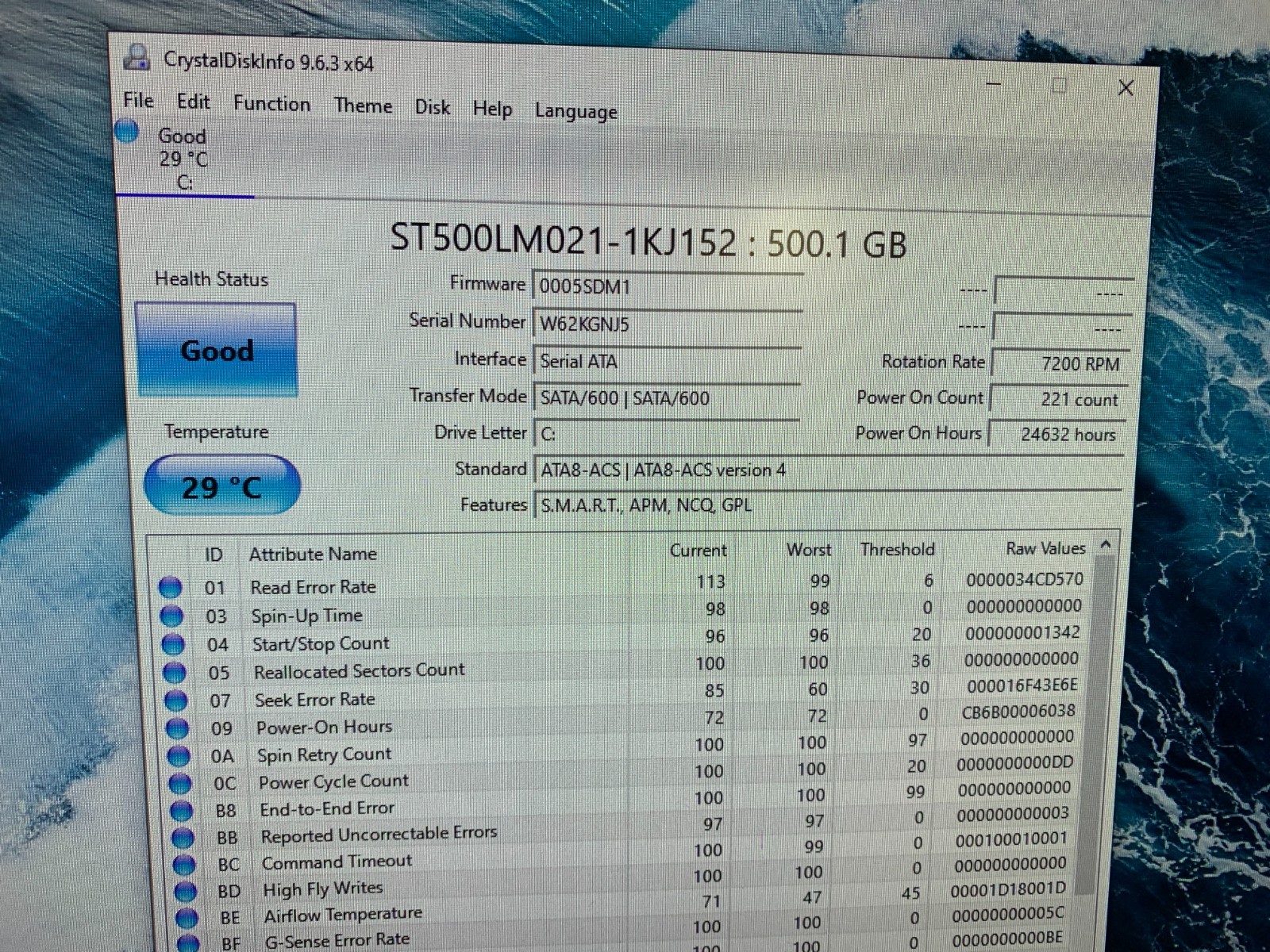Select the Seek Error Rate attribute name
Screen dimensions: 1270x952
[315, 700]
